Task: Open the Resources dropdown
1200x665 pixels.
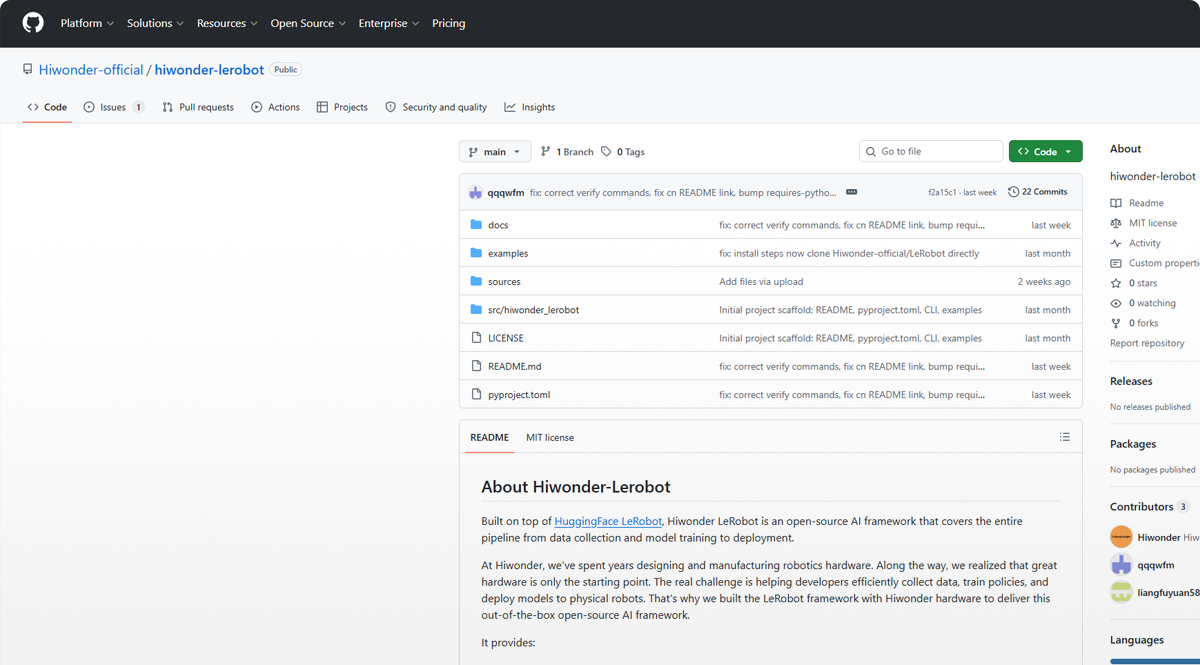Action: [227, 23]
